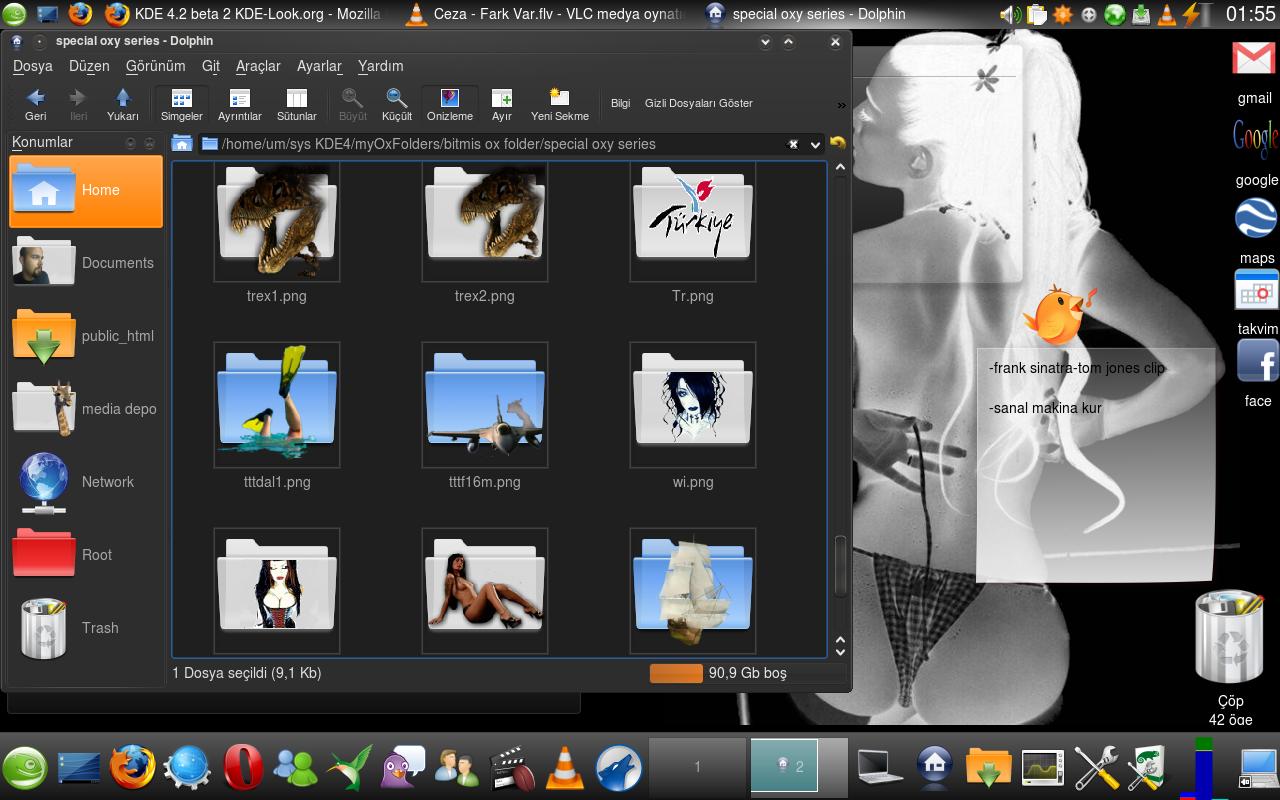Open the Yardım menu

(380, 66)
